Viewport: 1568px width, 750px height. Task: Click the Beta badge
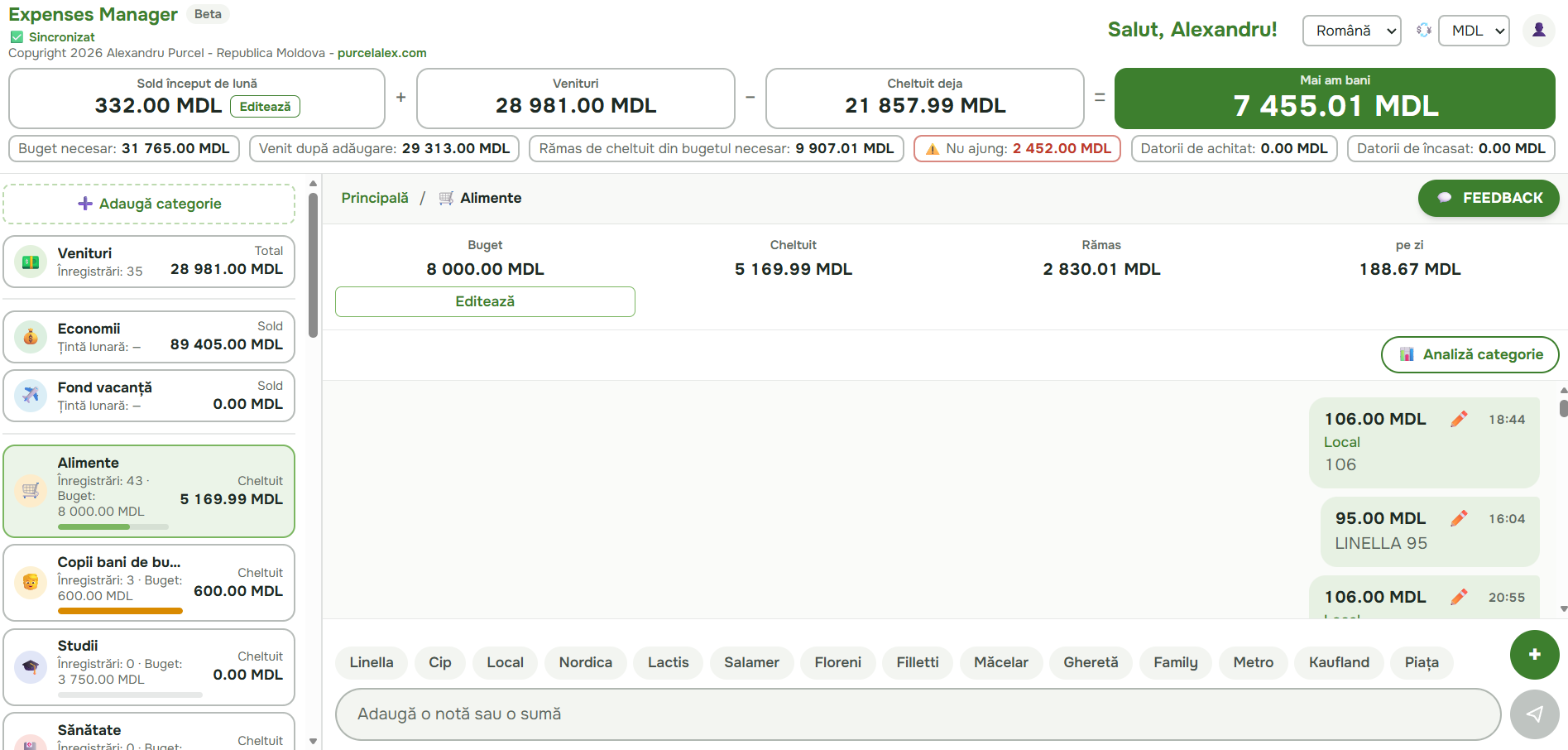[x=208, y=14]
